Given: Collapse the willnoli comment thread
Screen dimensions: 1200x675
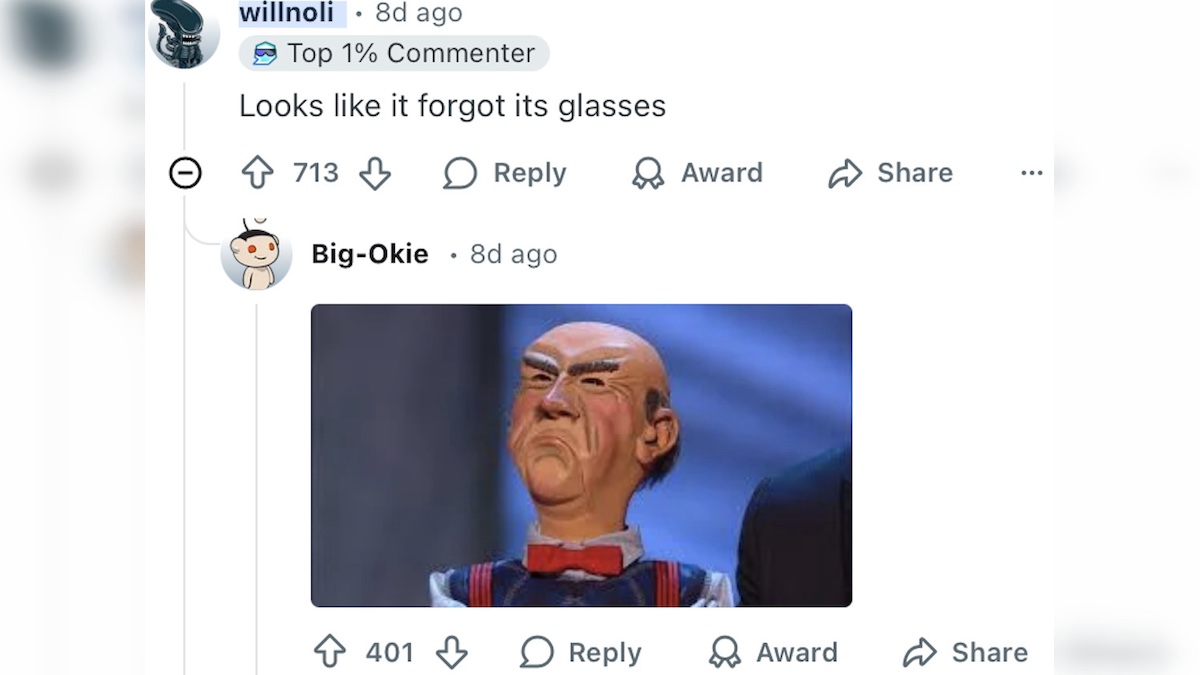Looking at the screenshot, I should 185,174.
